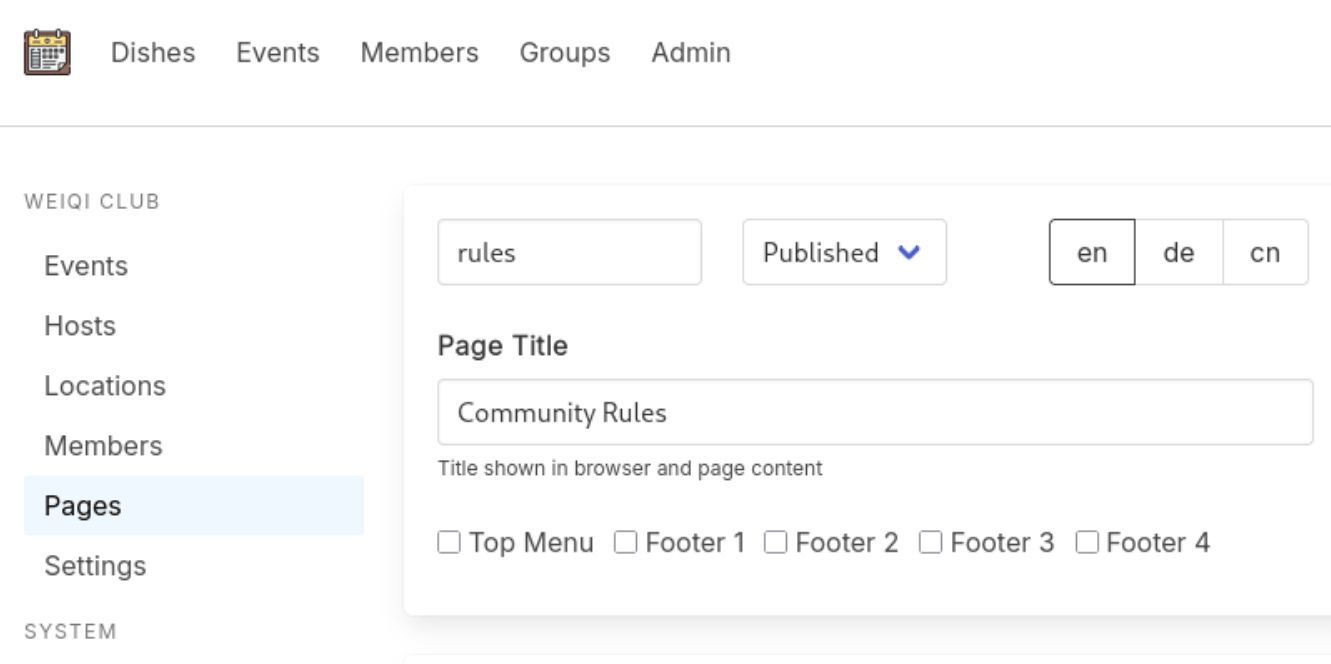Click inside the Page Title field
This screenshot has height=664, width=1331.
click(875, 411)
